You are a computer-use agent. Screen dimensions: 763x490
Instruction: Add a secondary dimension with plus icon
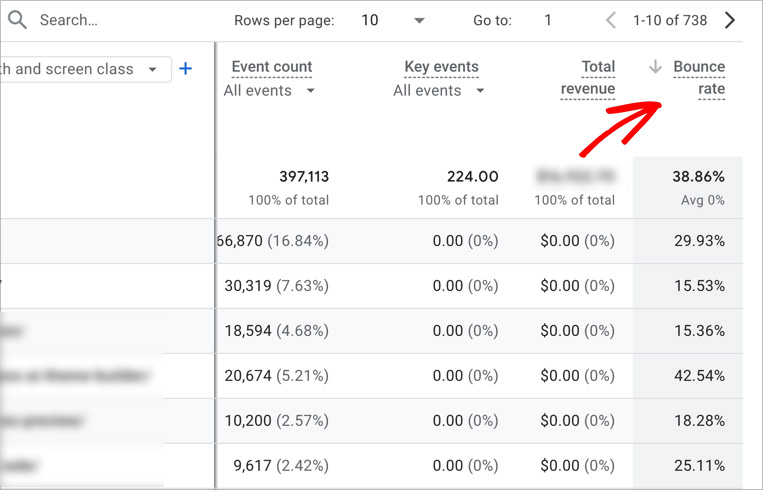coord(185,69)
